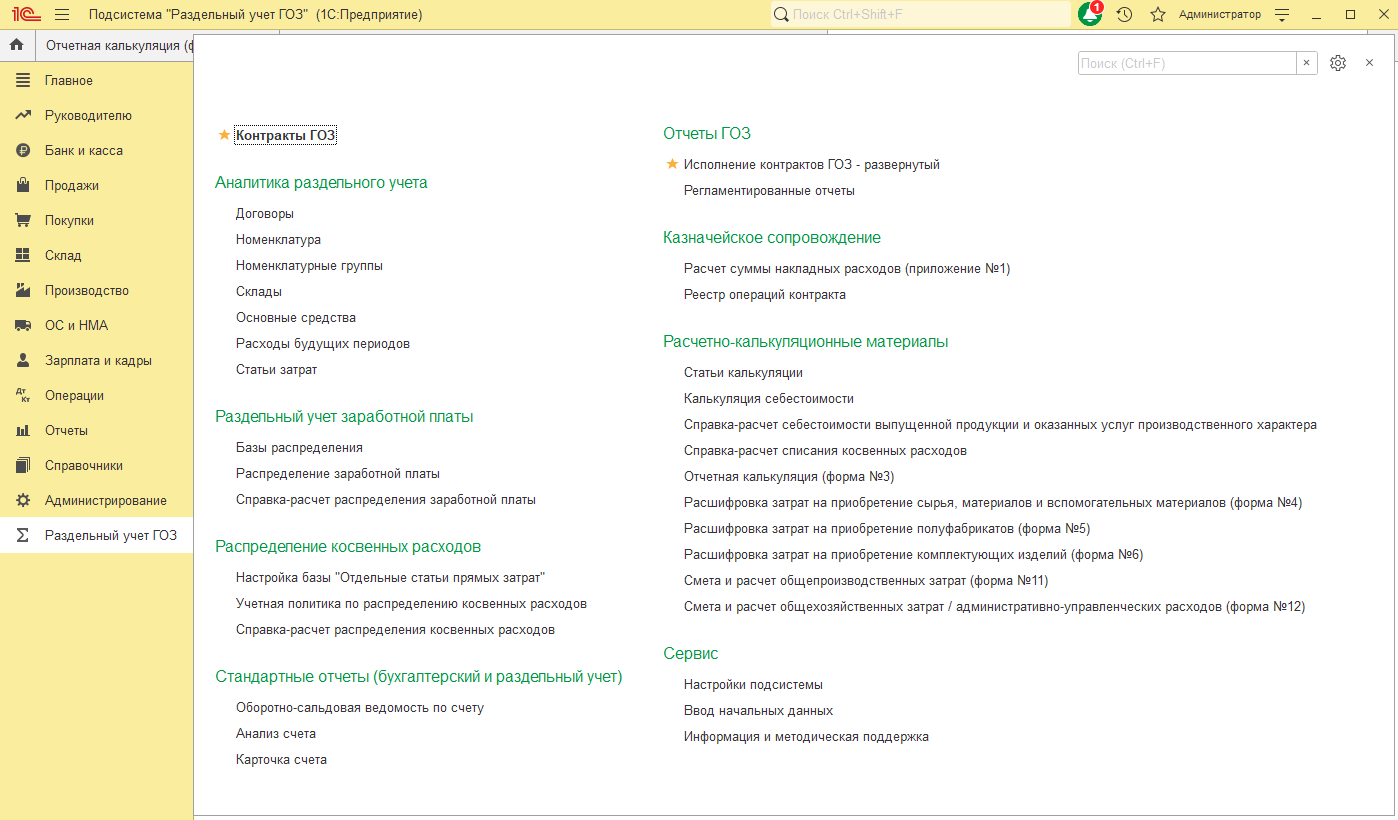The height and width of the screenshot is (820, 1398).
Task: Open the Производство section
Action: (87, 290)
